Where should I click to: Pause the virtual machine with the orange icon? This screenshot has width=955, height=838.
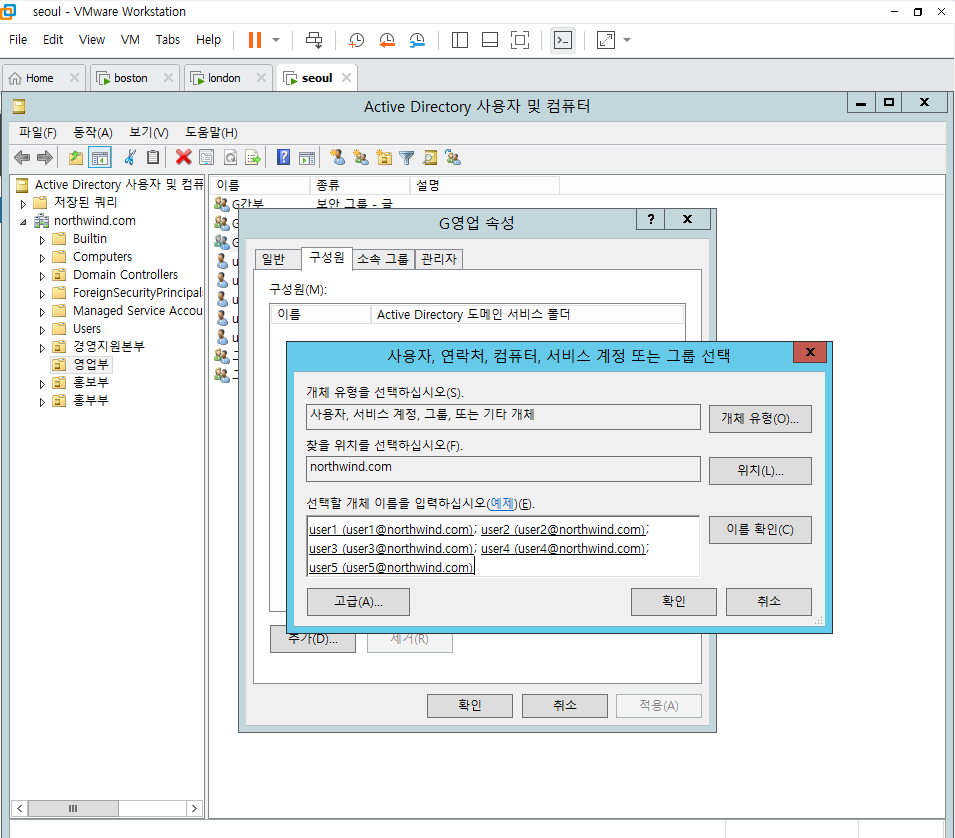[x=255, y=40]
